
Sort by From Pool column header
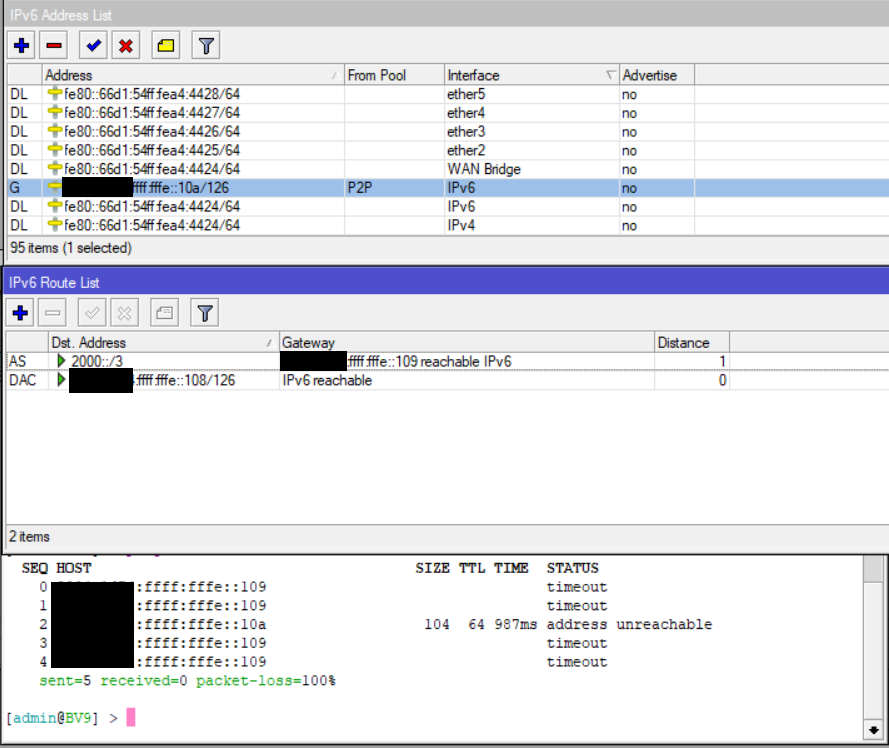pos(394,75)
